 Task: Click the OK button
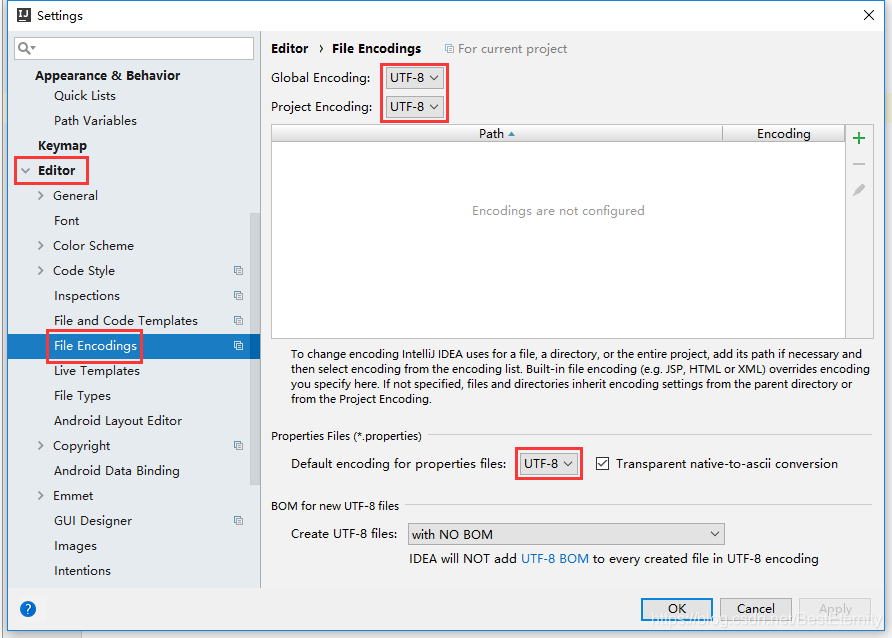(x=677, y=609)
